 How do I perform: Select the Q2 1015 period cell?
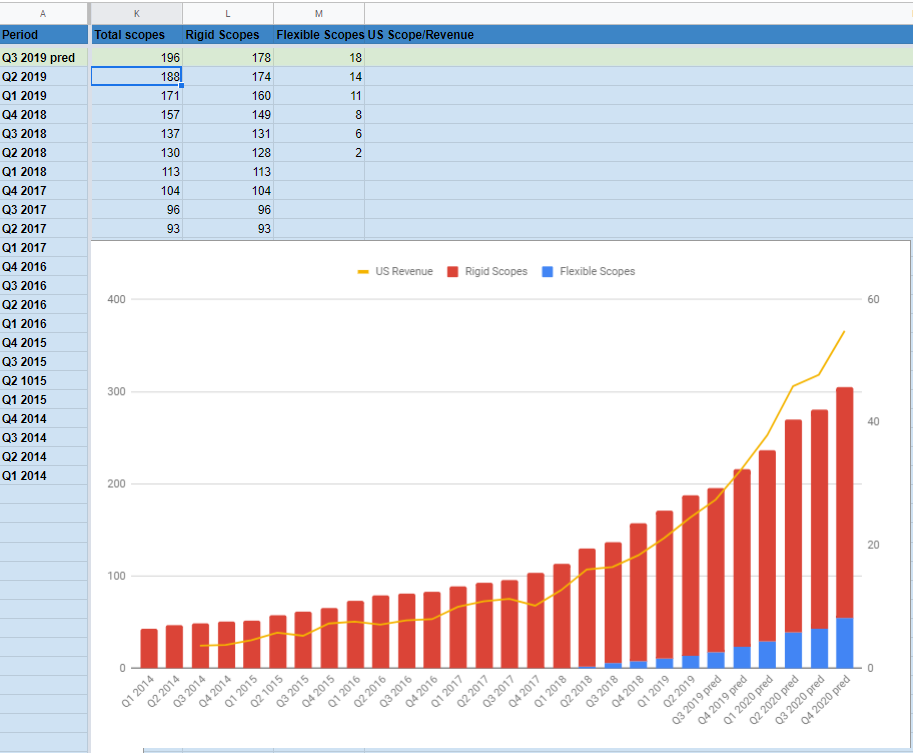(44, 380)
